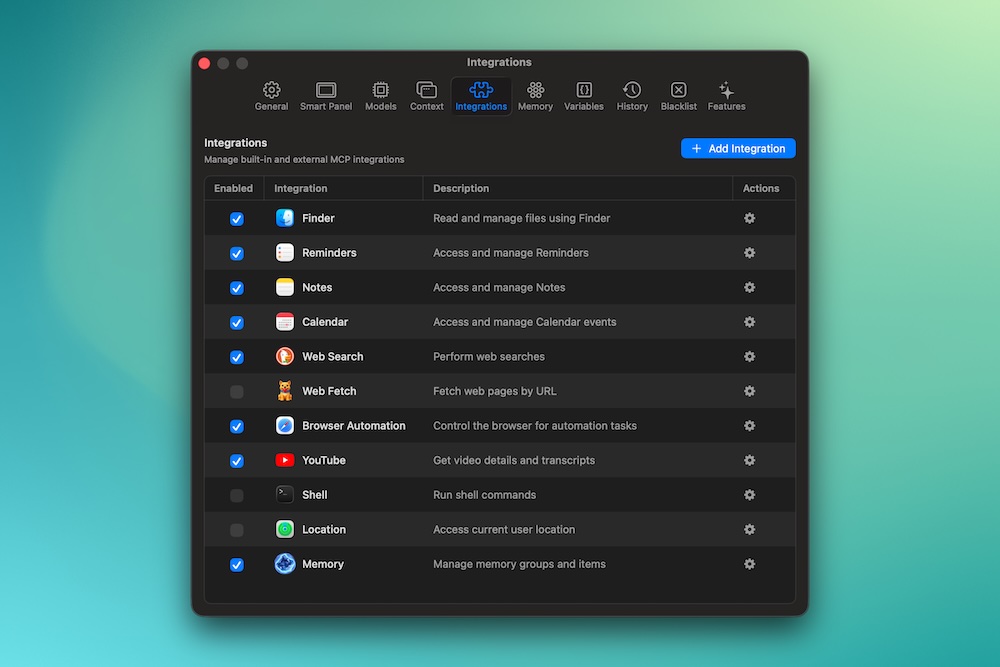Open settings gear for Memory integration
The image size is (1000, 667).
pos(749,564)
